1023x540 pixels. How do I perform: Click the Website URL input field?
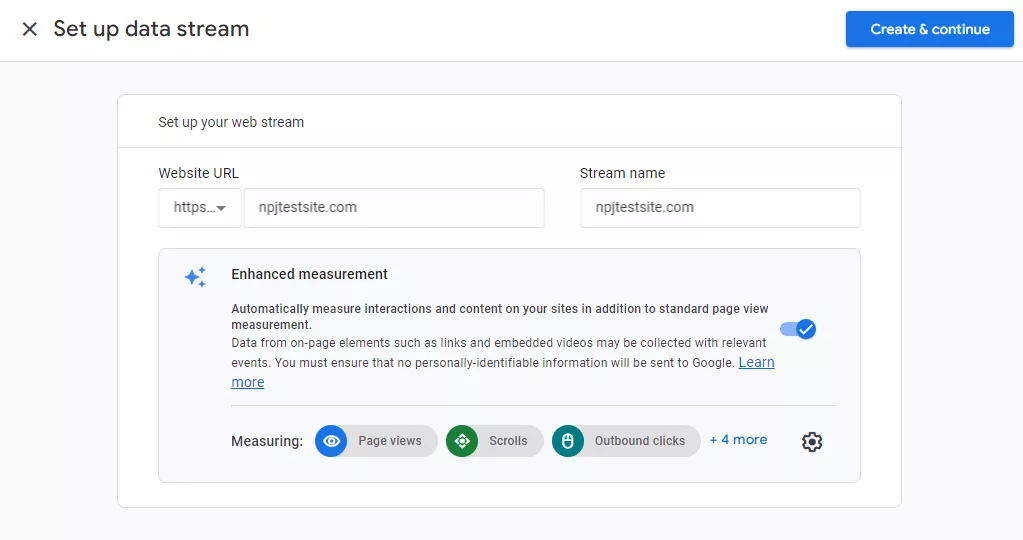click(x=394, y=207)
